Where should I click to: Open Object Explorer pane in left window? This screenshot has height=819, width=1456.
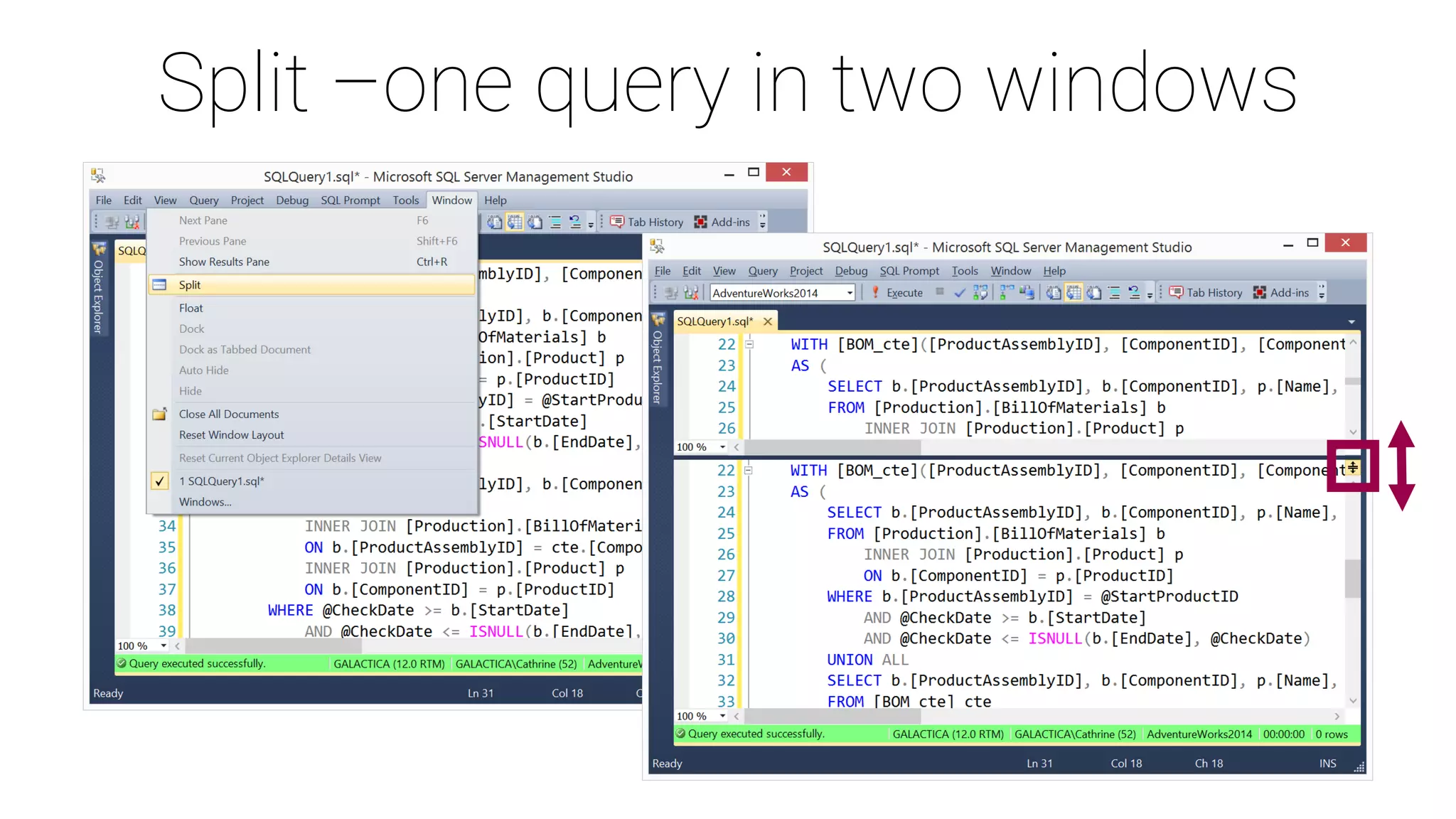99,289
